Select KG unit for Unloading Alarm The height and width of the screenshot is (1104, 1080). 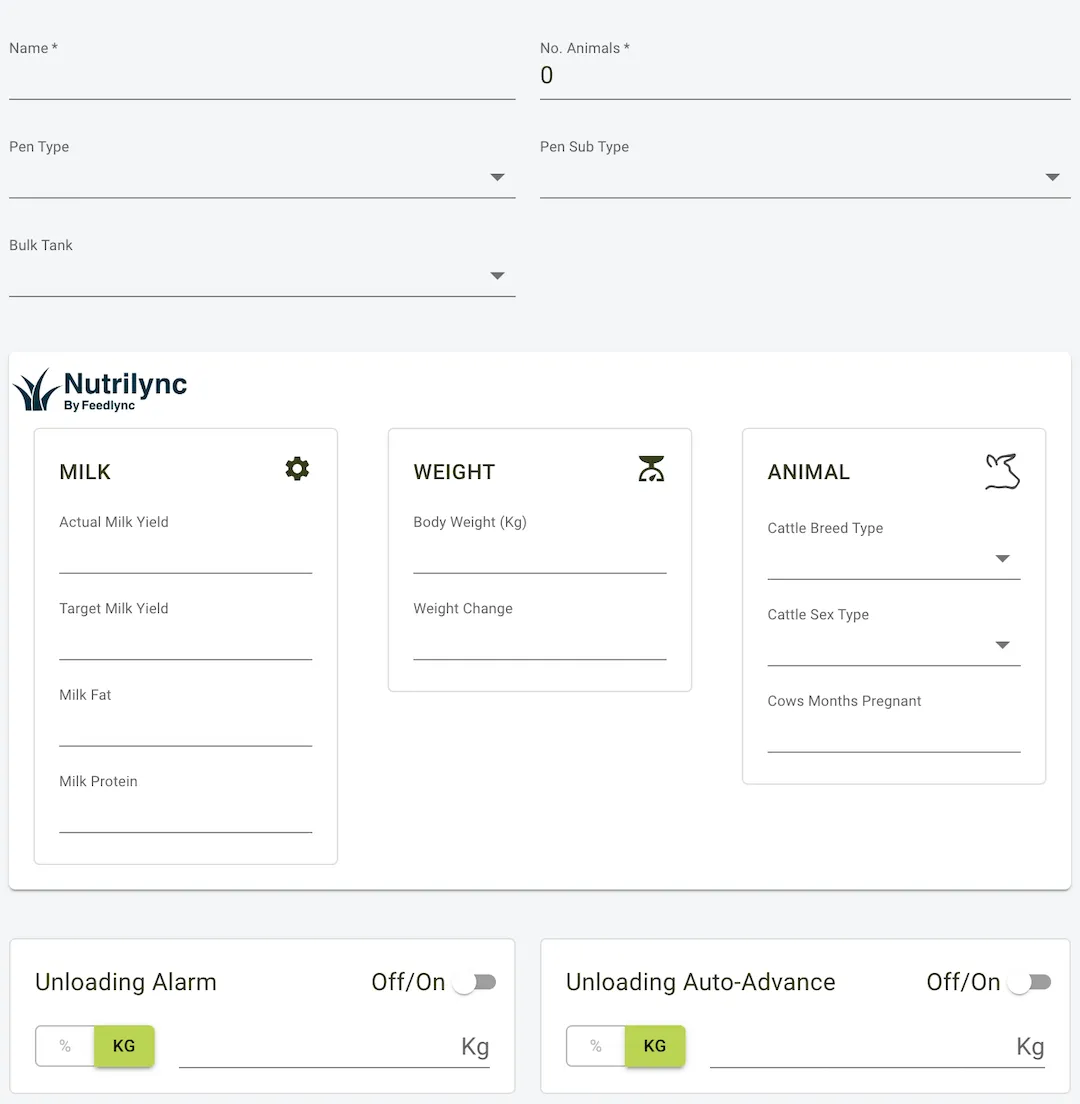point(124,1046)
